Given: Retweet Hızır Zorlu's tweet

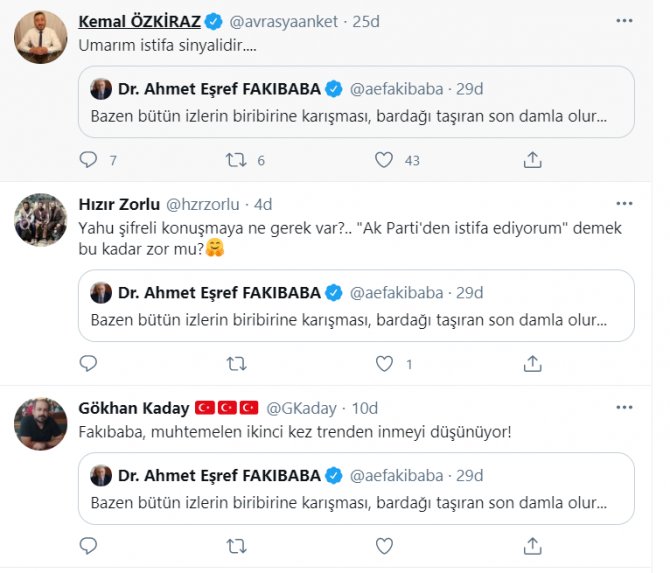Looking at the screenshot, I should tap(236, 364).
